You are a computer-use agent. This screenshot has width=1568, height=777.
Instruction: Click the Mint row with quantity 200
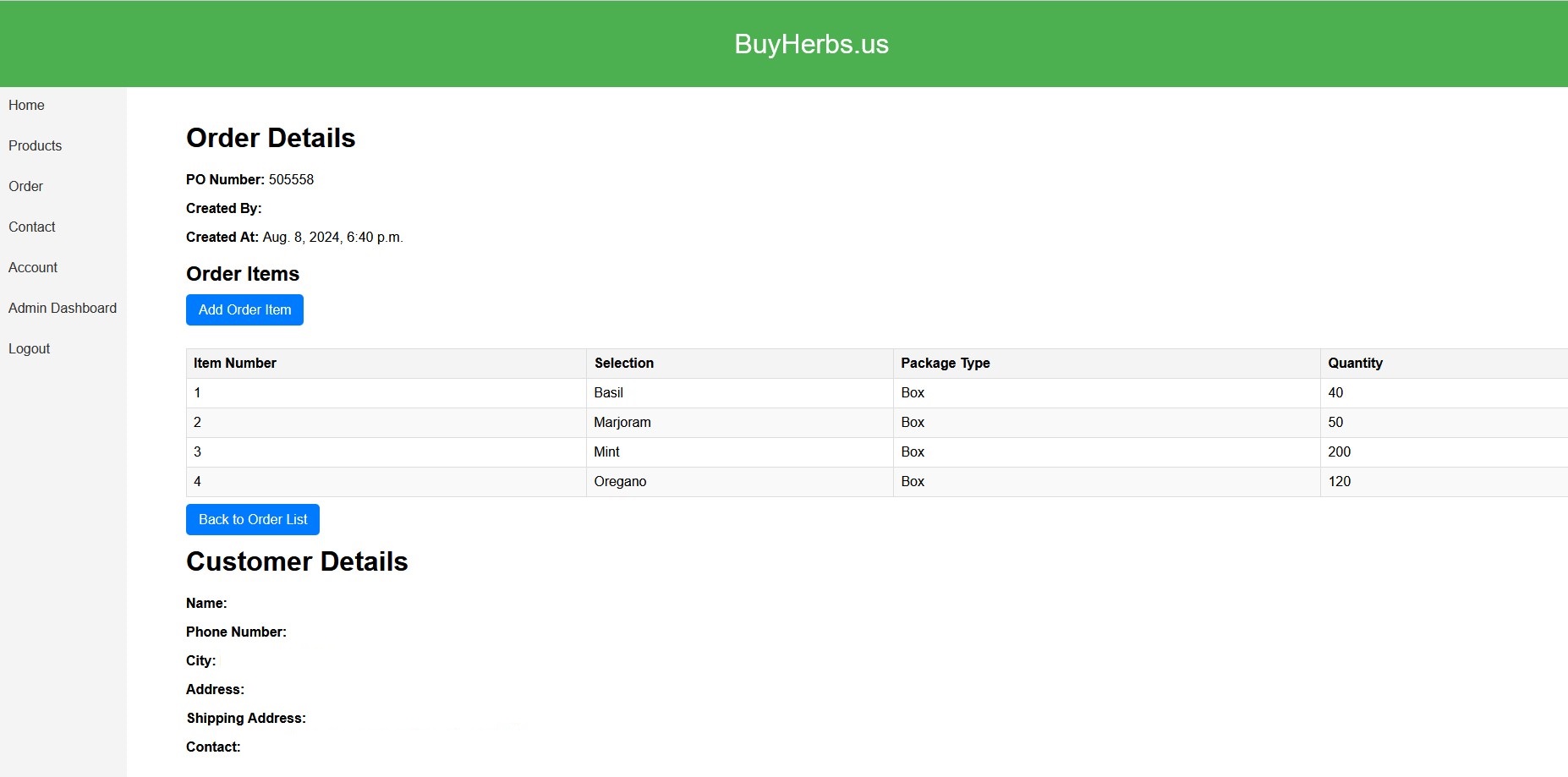click(x=606, y=451)
